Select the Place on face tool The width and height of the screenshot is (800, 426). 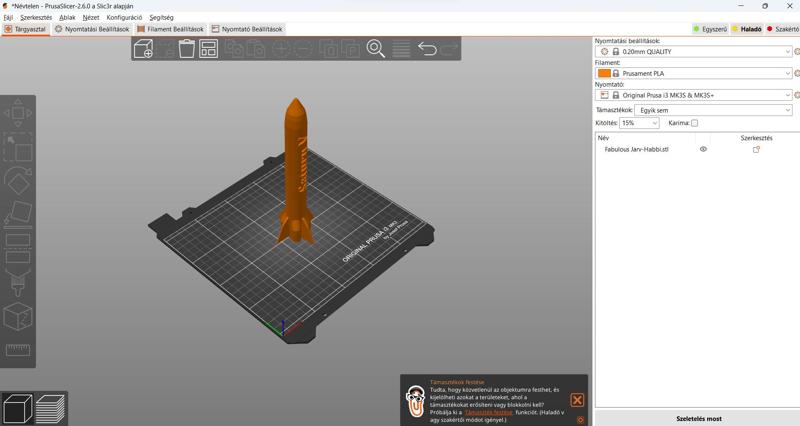pos(18,214)
